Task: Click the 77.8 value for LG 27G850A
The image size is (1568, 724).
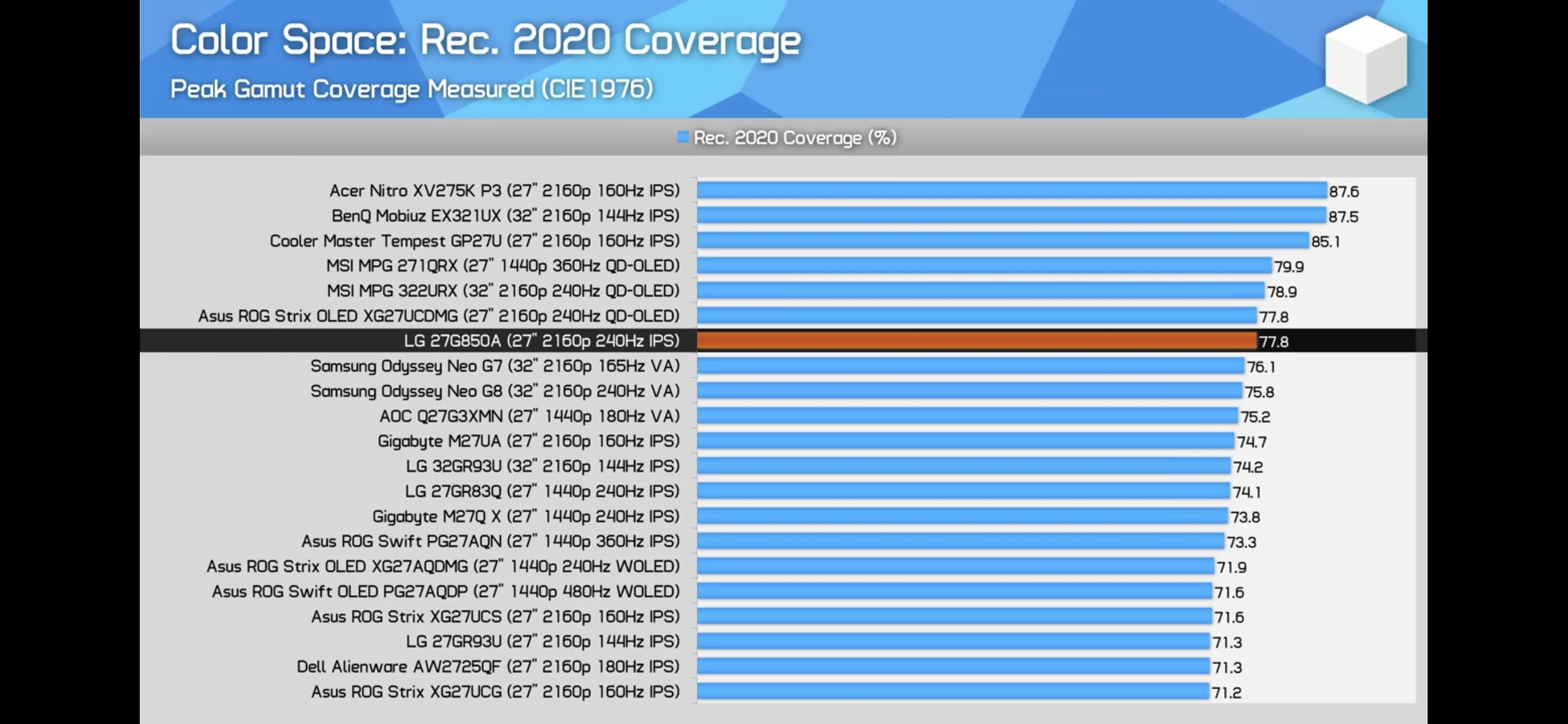Action: (1274, 341)
